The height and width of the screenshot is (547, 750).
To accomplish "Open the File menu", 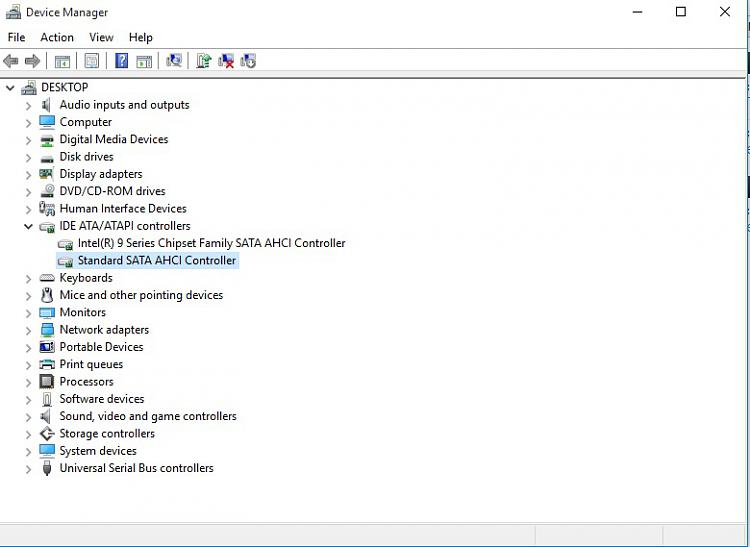I will pyautogui.click(x=17, y=37).
